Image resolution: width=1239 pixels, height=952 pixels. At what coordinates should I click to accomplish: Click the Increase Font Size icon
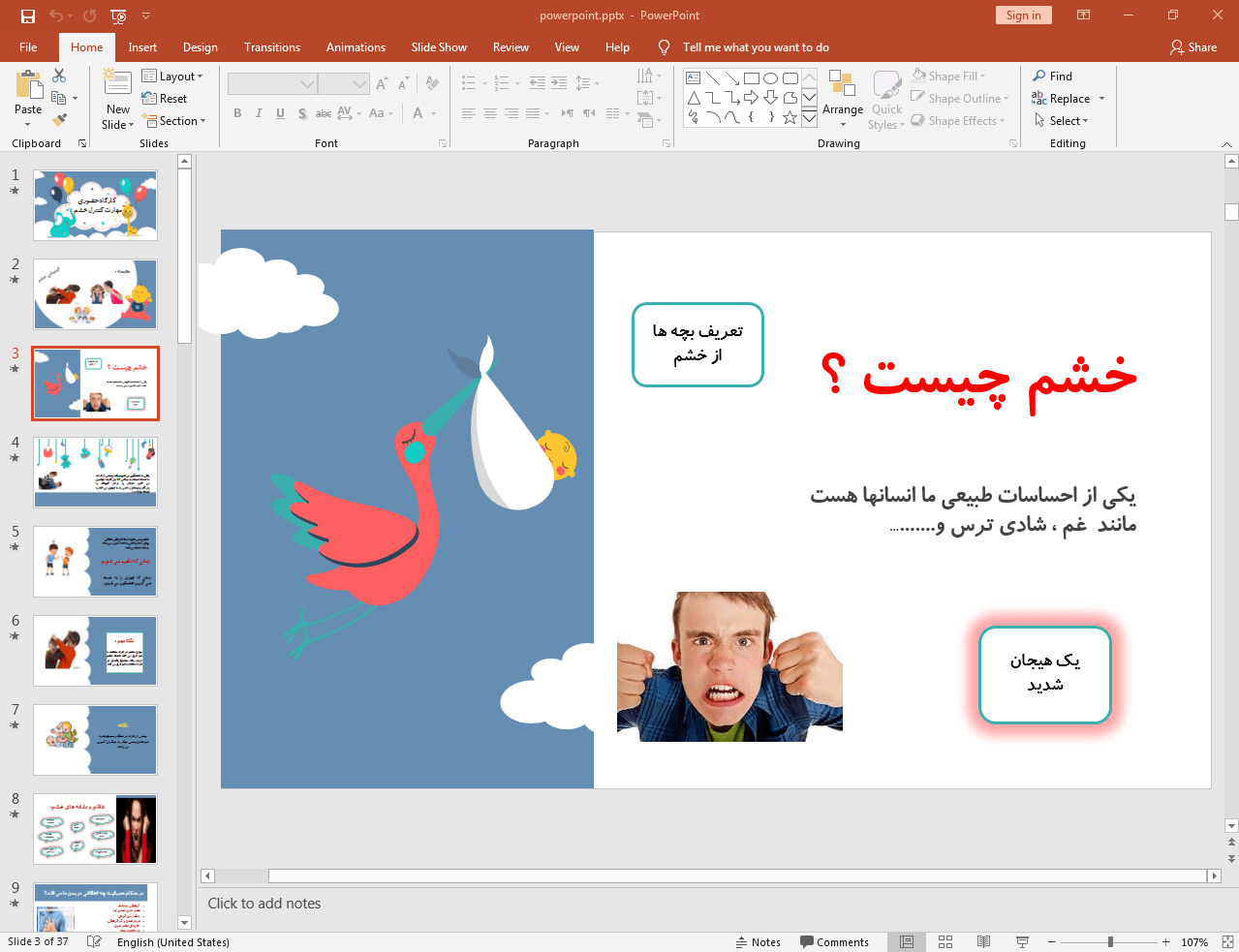click(x=381, y=83)
